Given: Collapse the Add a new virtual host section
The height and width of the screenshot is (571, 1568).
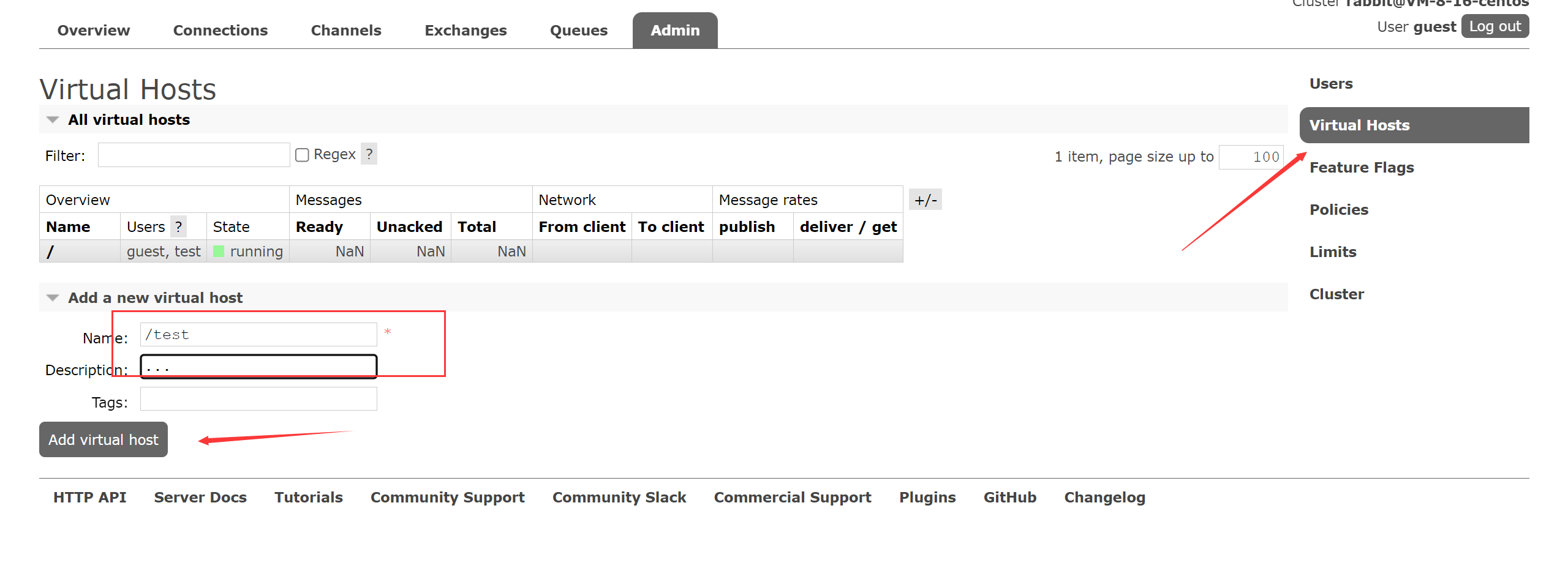Looking at the screenshot, I should coord(53,298).
